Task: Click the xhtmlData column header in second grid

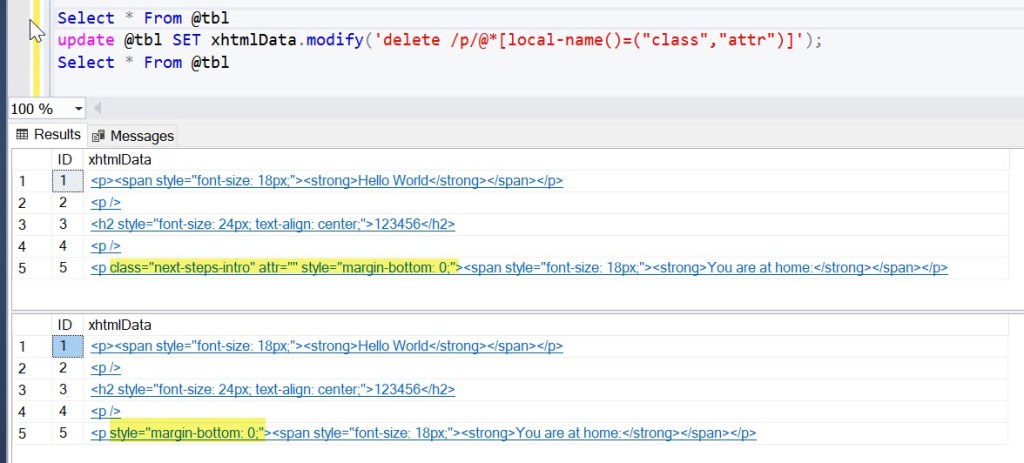Action: click(x=119, y=325)
